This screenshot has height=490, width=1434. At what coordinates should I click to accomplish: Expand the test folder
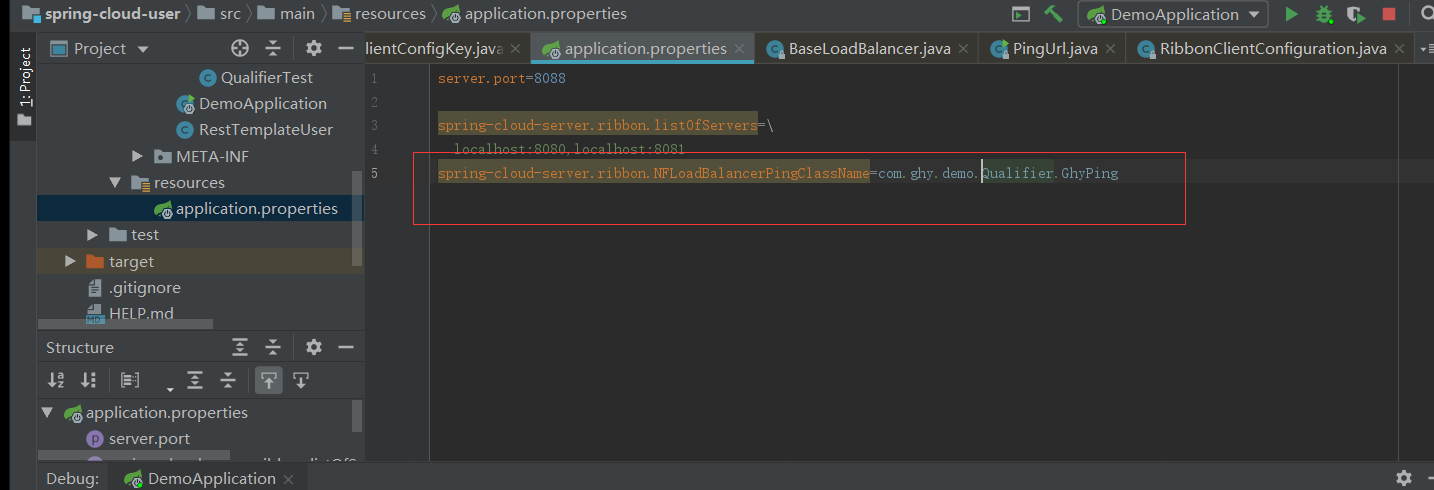(92, 234)
